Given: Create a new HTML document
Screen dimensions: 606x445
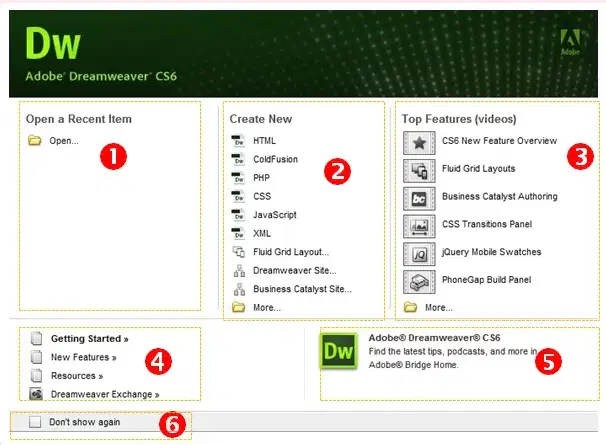Looking at the screenshot, I should pos(264,141).
